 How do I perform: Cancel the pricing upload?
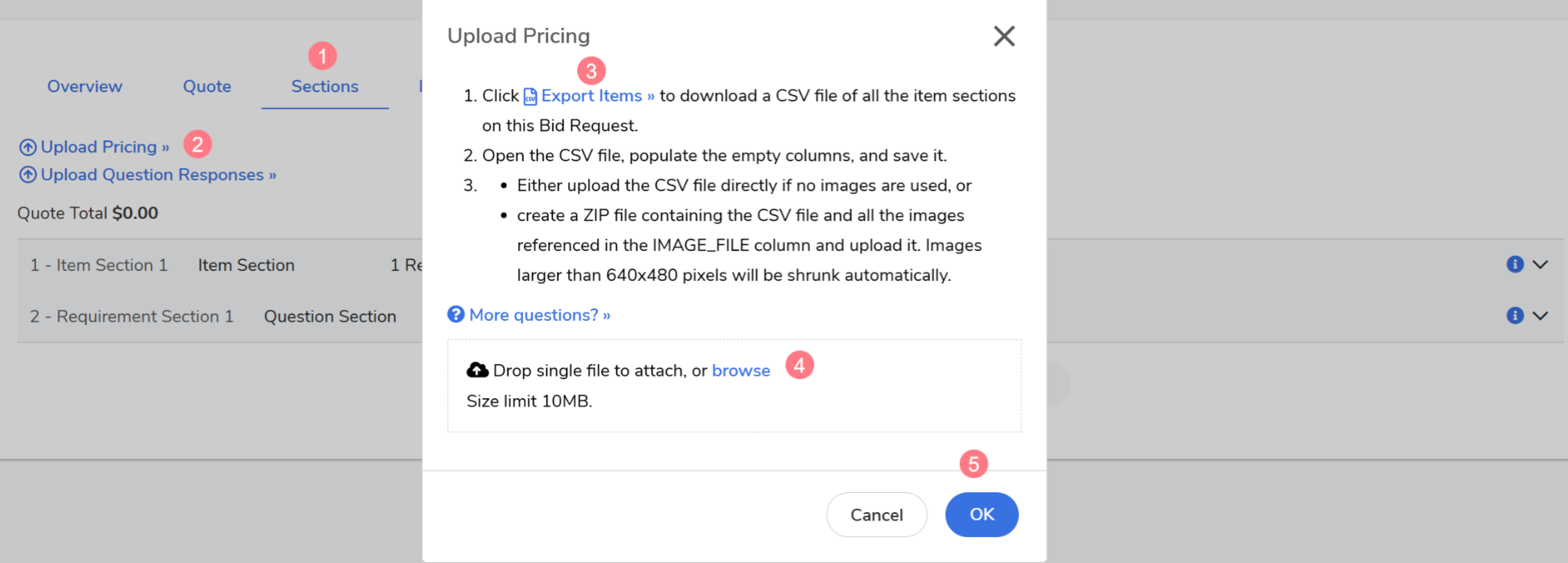click(876, 515)
